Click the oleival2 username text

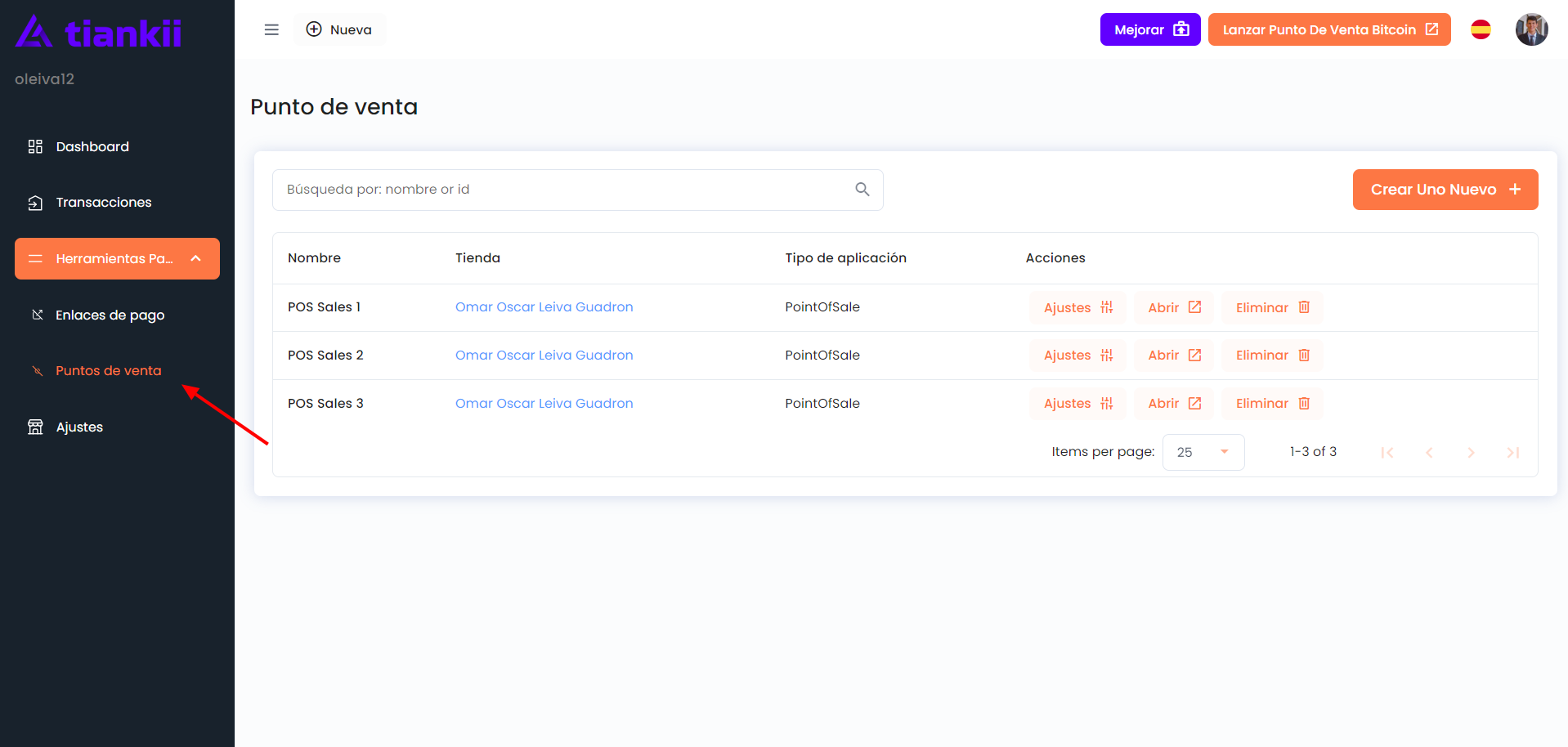click(44, 78)
